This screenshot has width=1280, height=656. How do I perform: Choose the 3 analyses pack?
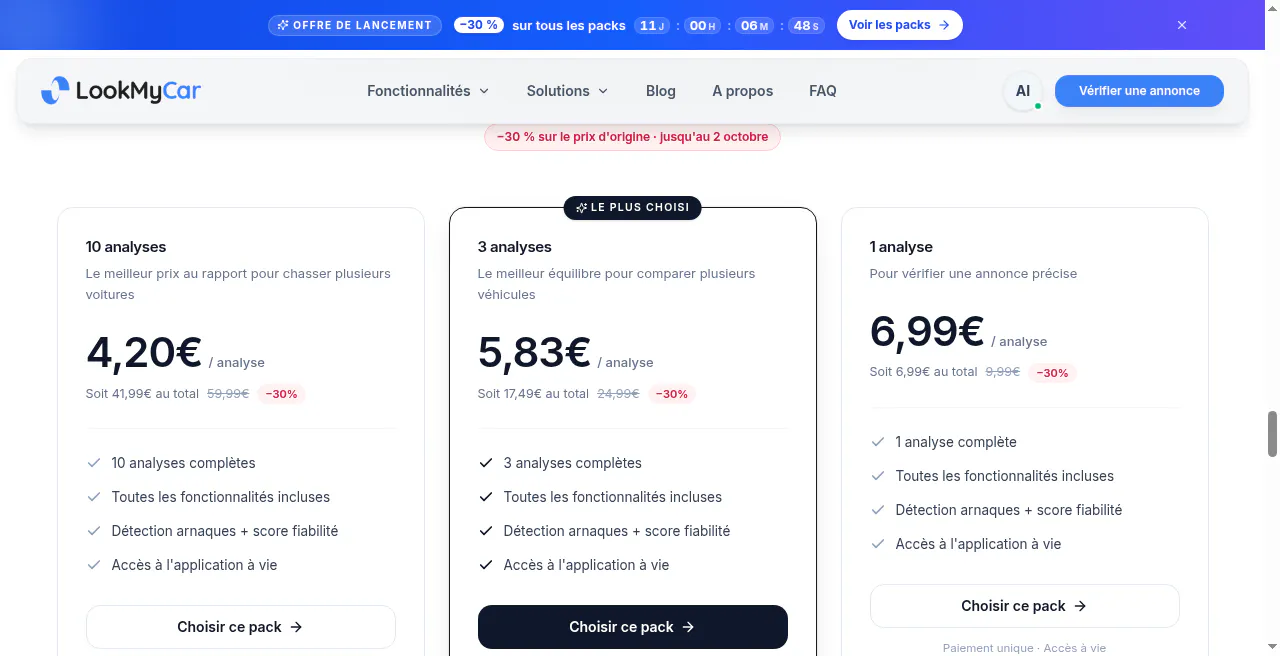click(633, 627)
